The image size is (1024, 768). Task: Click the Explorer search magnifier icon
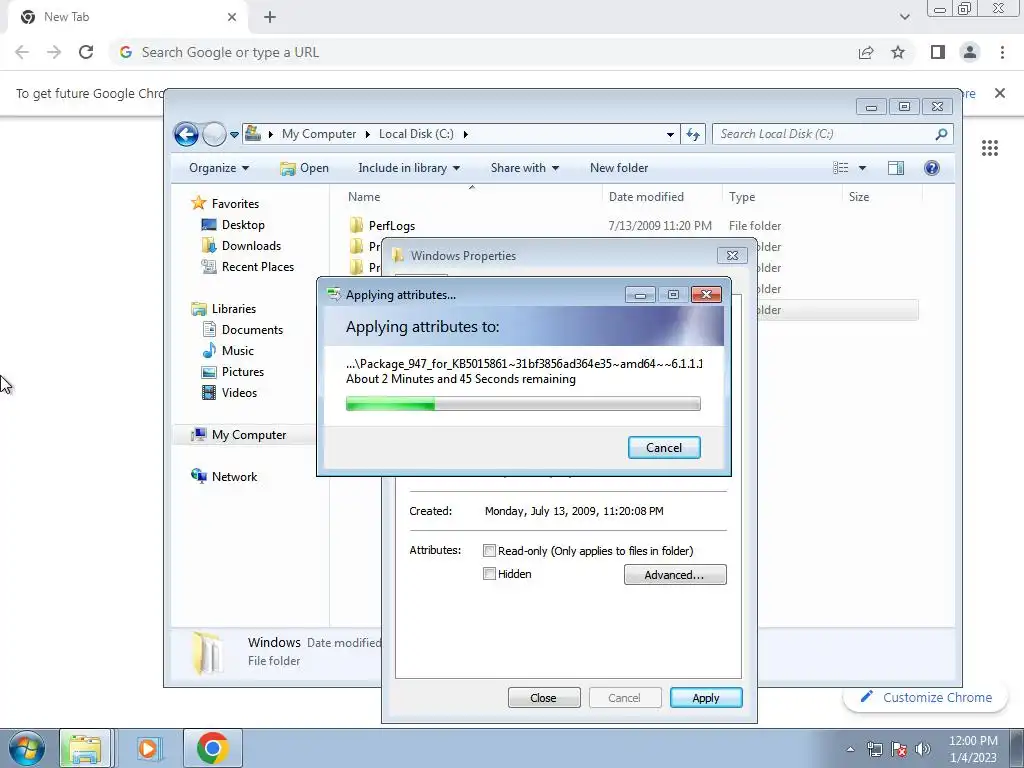(x=941, y=134)
